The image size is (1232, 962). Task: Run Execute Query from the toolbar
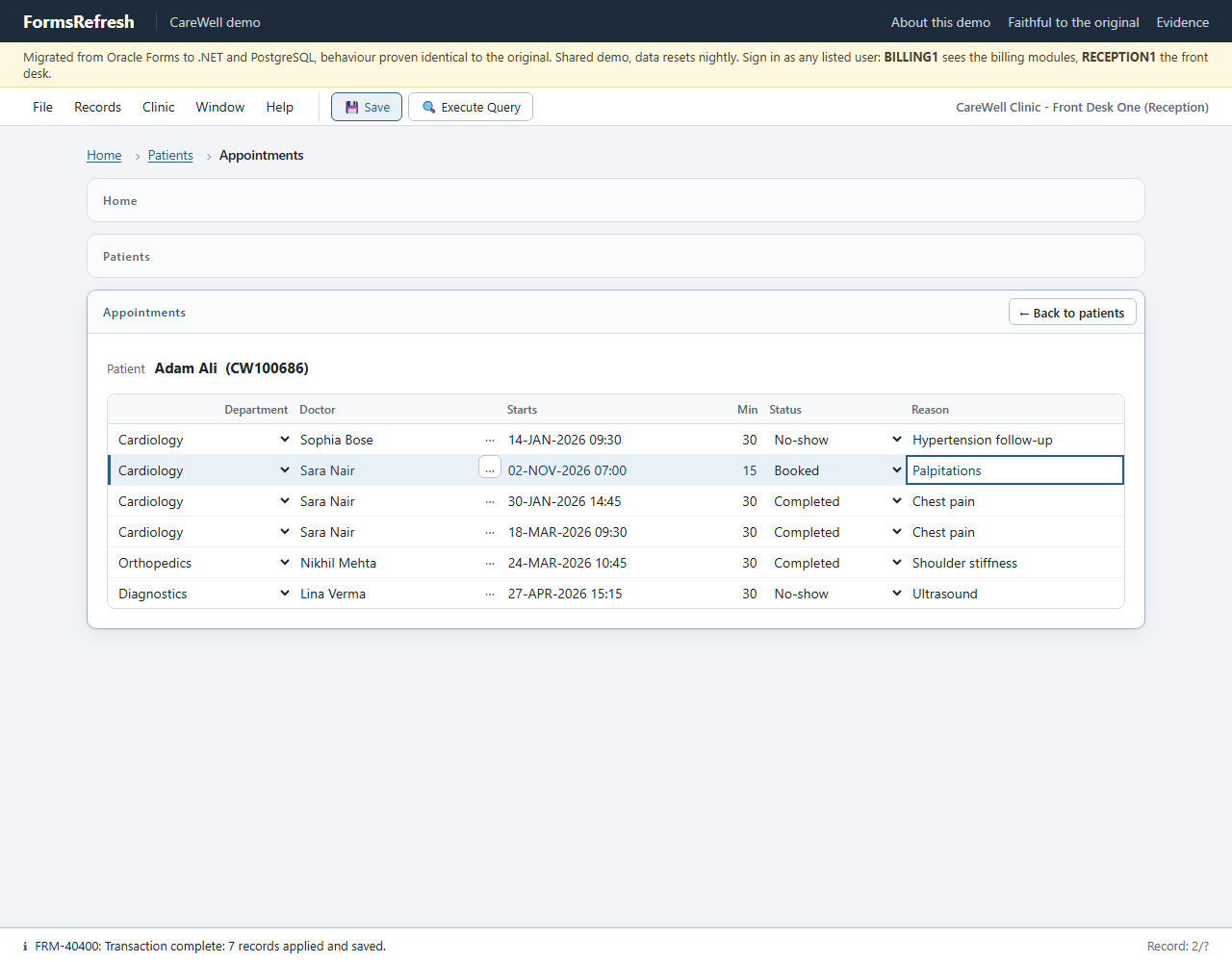coord(471,107)
